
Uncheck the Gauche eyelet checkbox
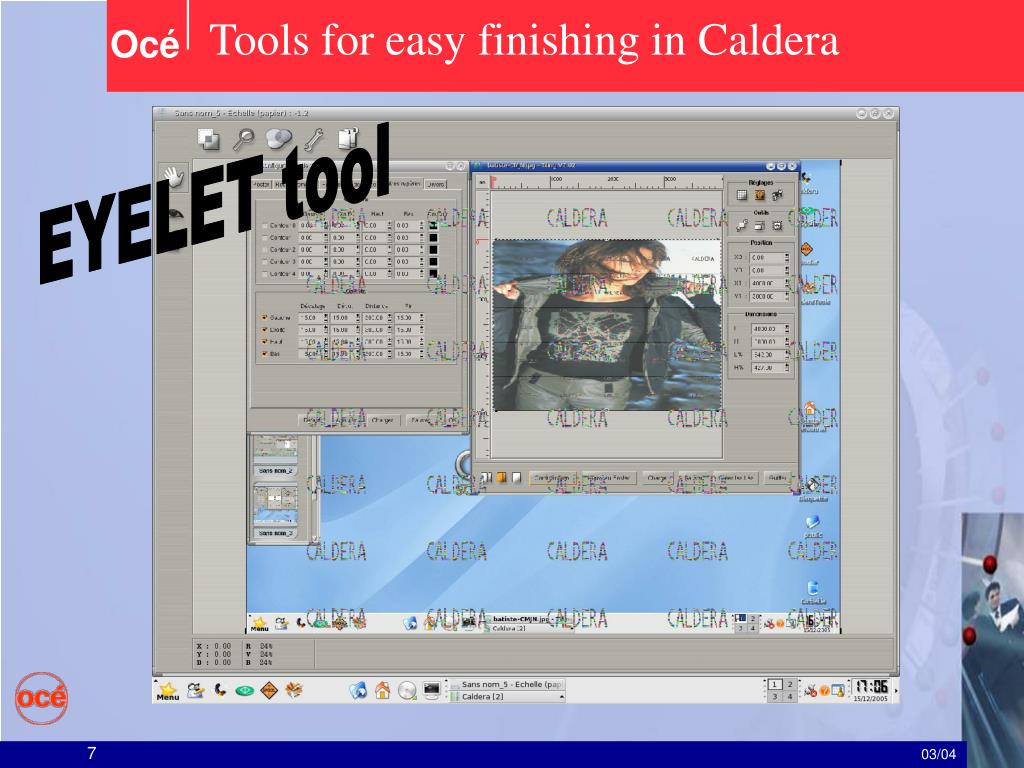click(264, 318)
